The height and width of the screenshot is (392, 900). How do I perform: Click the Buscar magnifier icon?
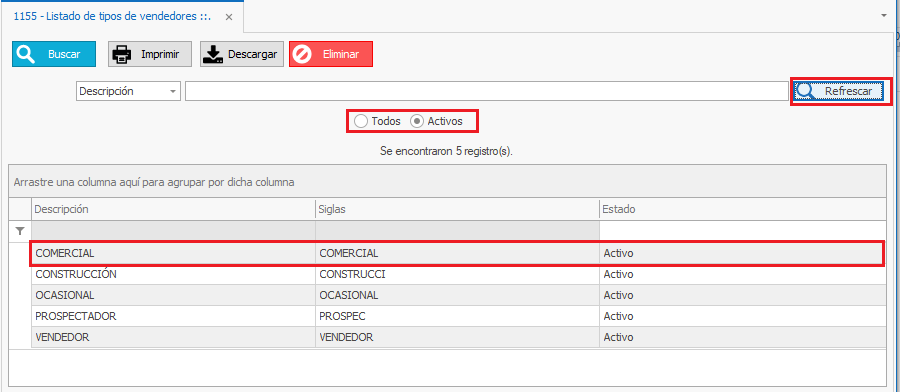click(25, 55)
